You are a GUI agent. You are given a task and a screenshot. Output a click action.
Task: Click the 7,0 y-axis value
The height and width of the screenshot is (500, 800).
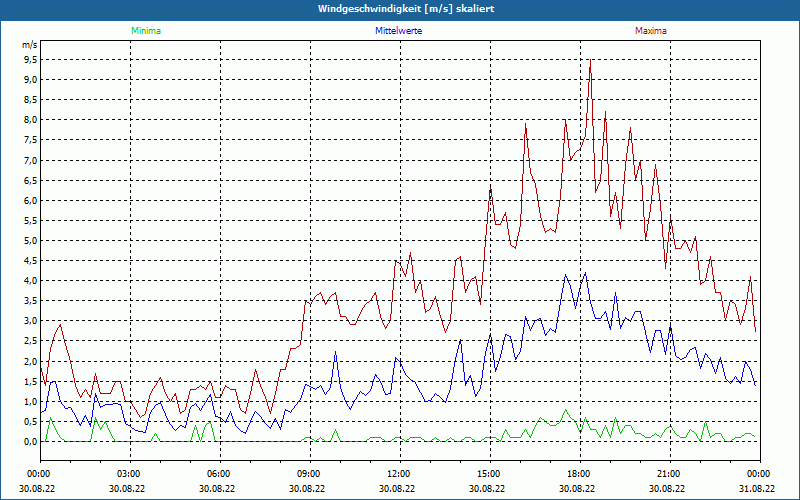click(30, 160)
